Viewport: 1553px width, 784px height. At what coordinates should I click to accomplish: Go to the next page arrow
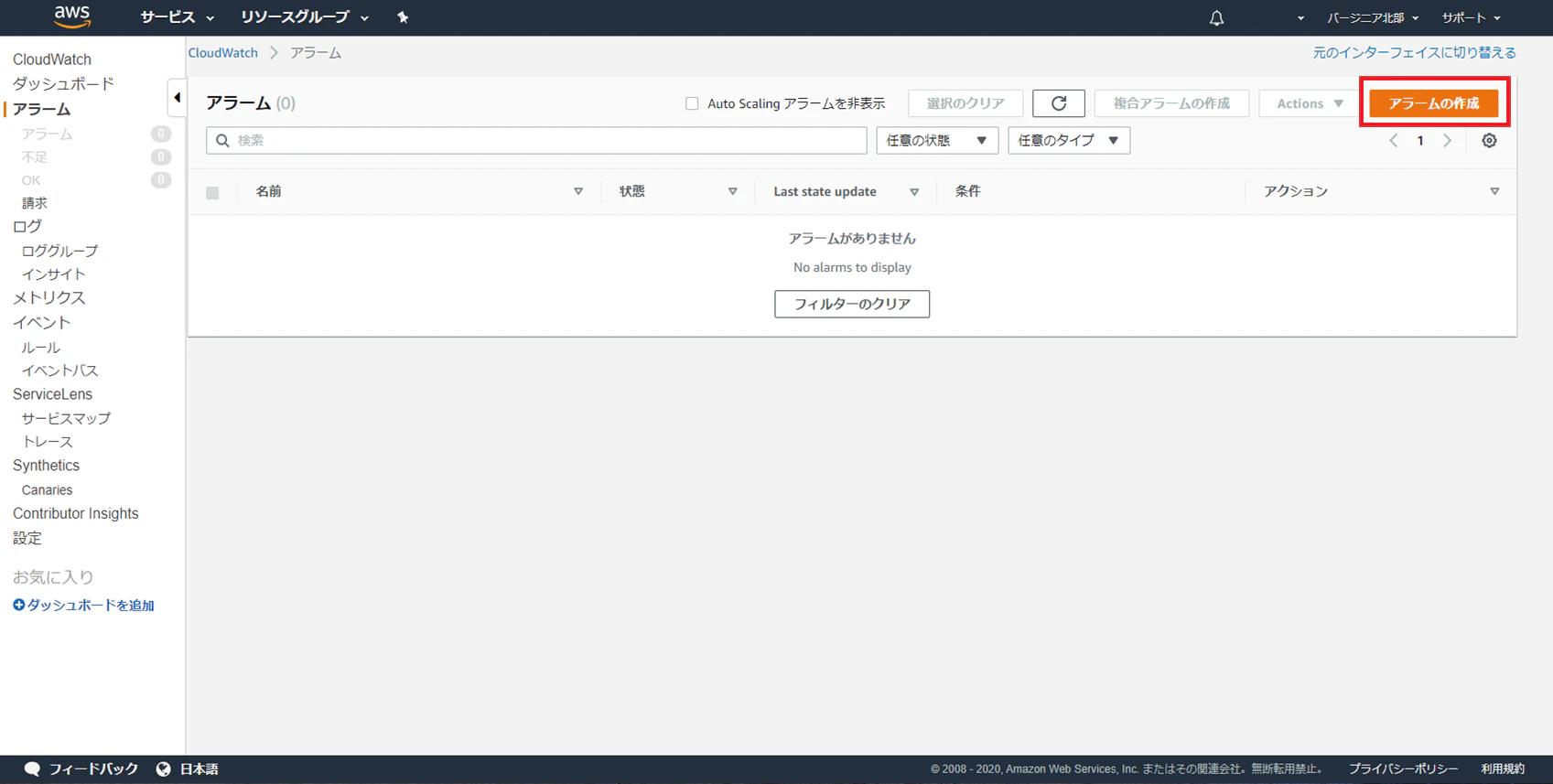coord(1447,141)
